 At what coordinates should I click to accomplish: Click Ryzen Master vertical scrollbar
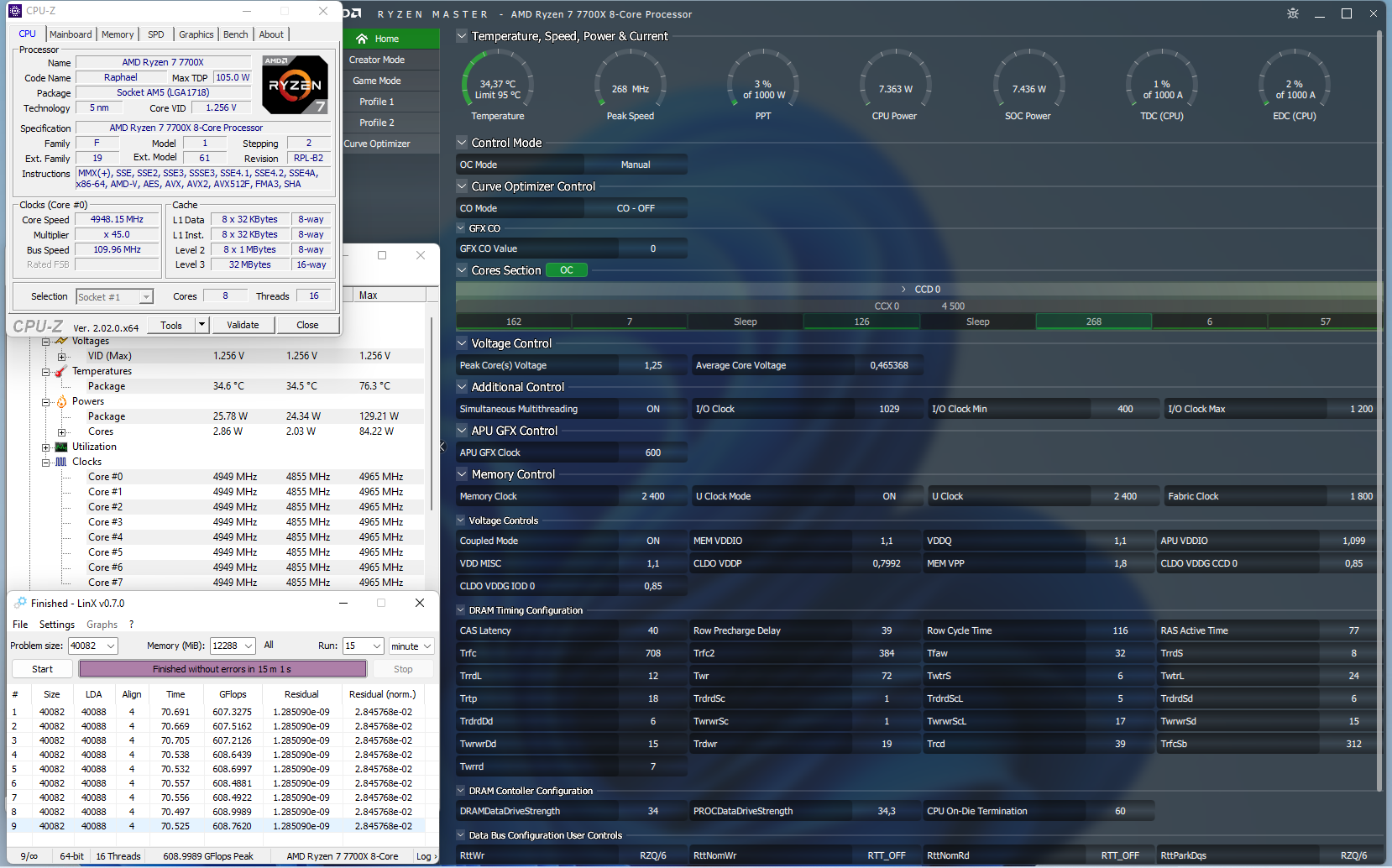1379,411
